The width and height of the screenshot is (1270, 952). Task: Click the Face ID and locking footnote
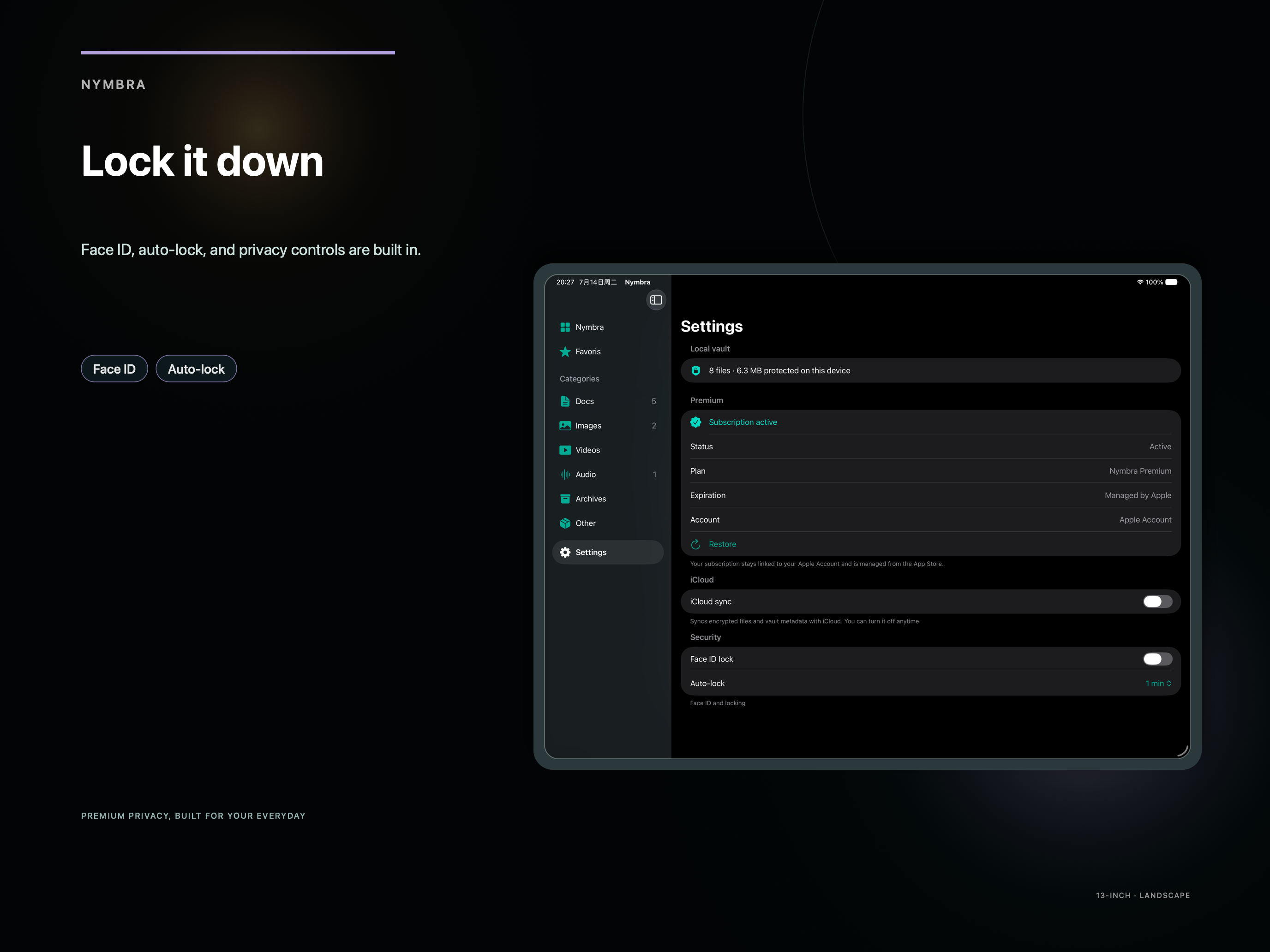[717, 703]
